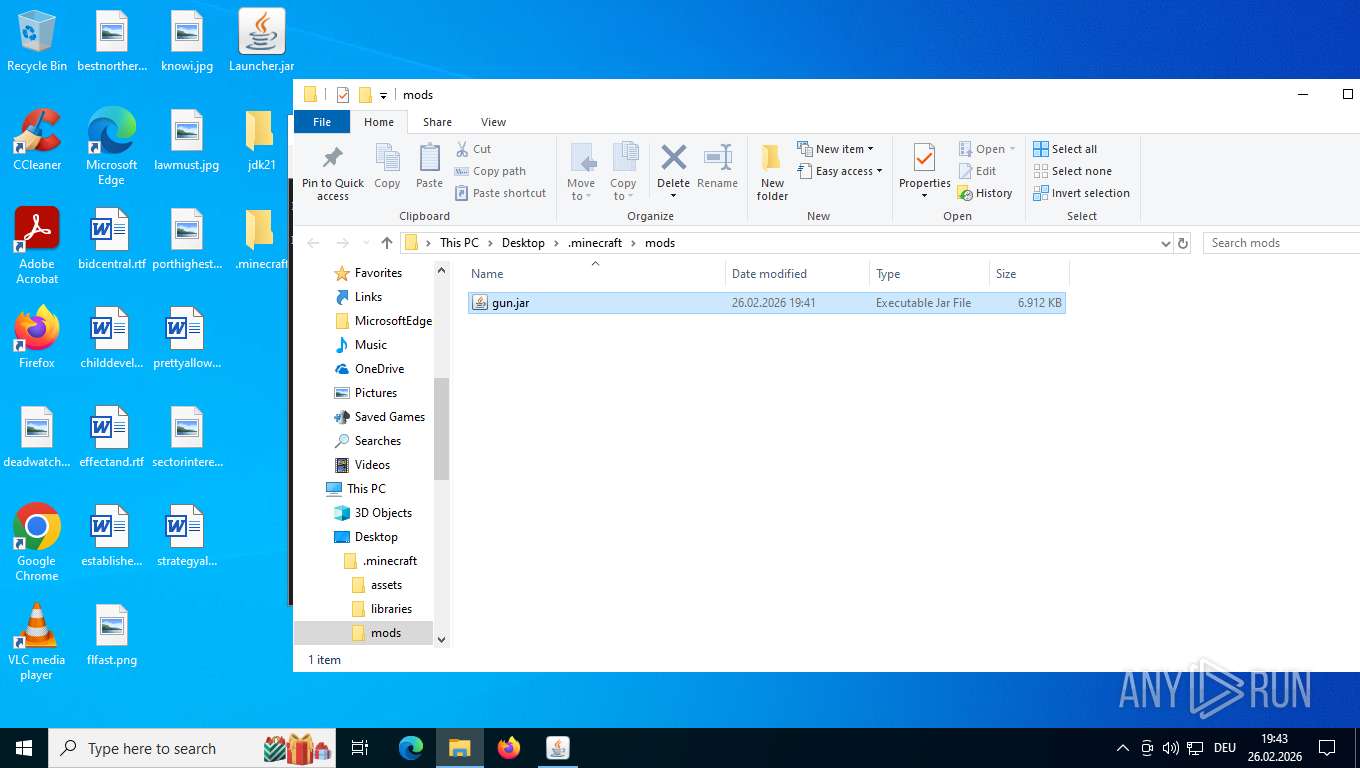Screen dimensions: 1360x768
Task: Open VLC media player desktop shortcut
Action: tap(37, 642)
